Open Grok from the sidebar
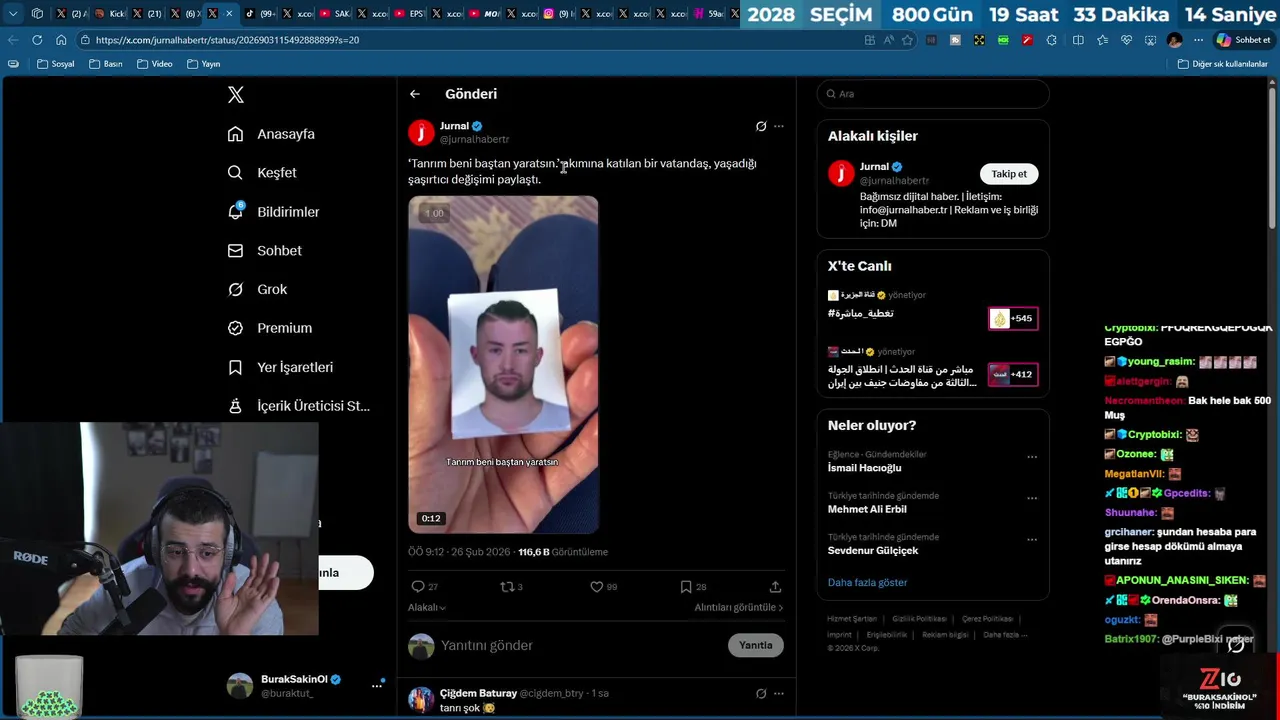Viewport: 1280px width, 720px height. pyautogui.click(x=257, y=289)
